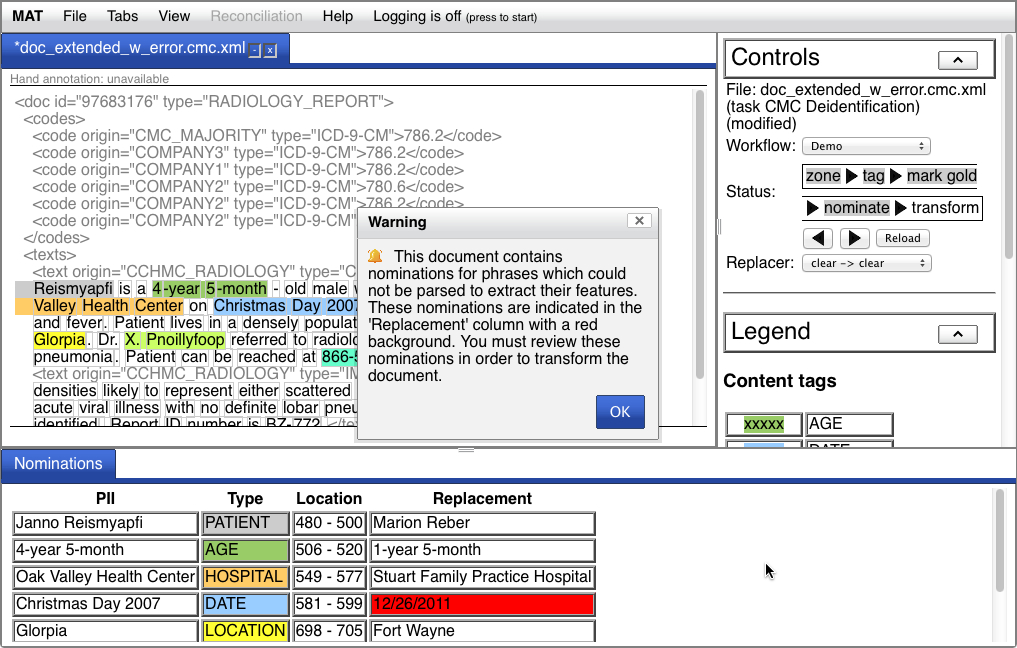The height and width of the screenshot is (648, 1017).
Task: Open the Replacer dropdown menu
Action: [866, 264]
